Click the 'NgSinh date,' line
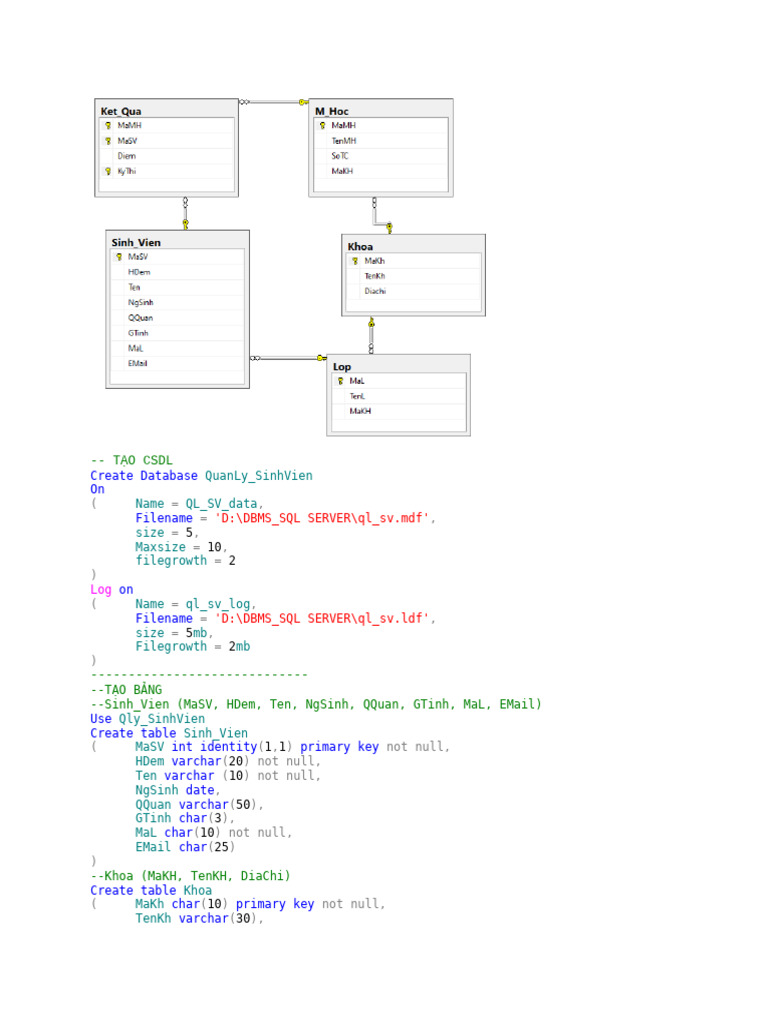This screenshot has height=1024, width=768. [x=178, y=790]
